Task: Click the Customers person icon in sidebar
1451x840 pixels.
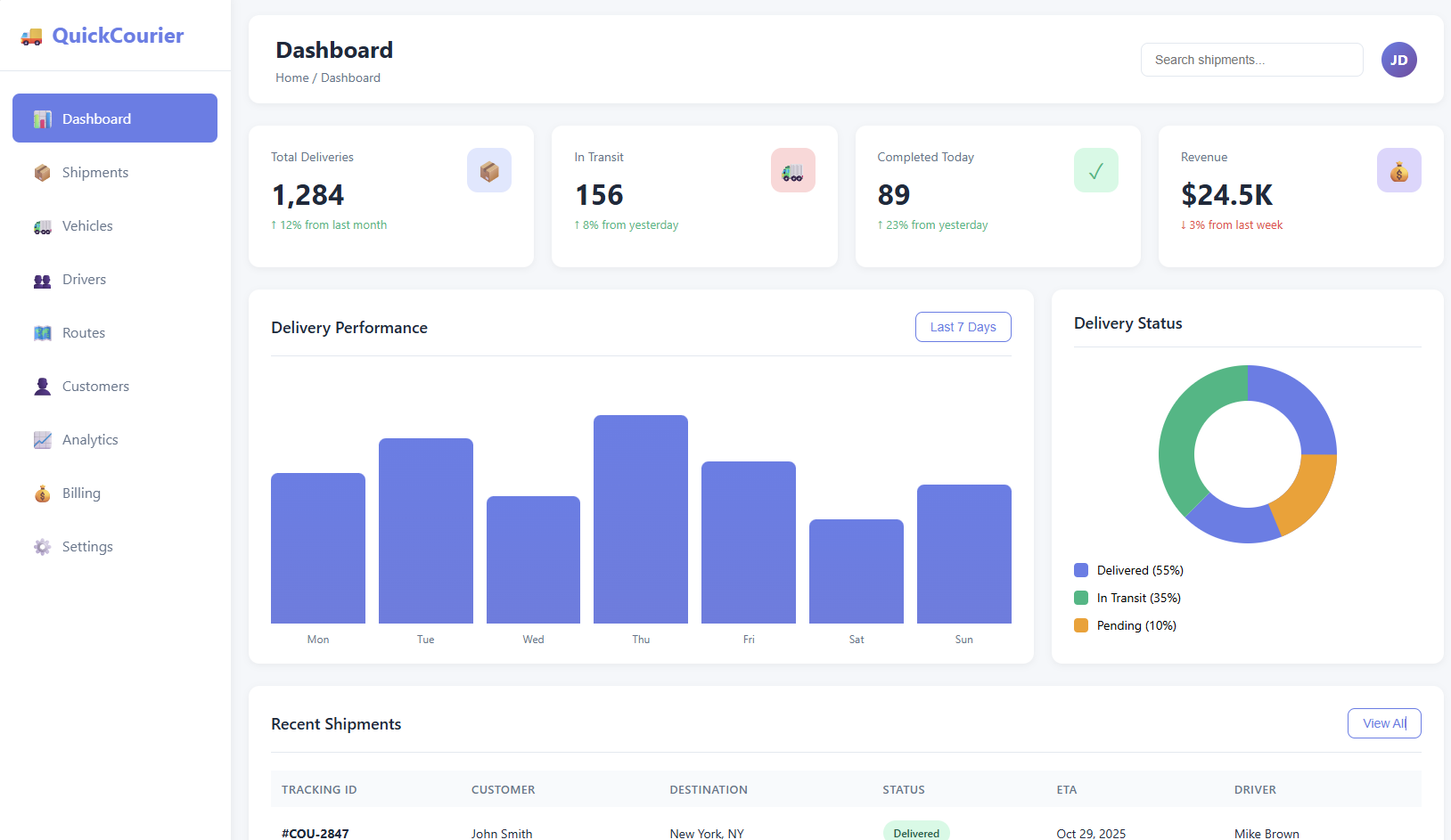Action: coord(42,387)
